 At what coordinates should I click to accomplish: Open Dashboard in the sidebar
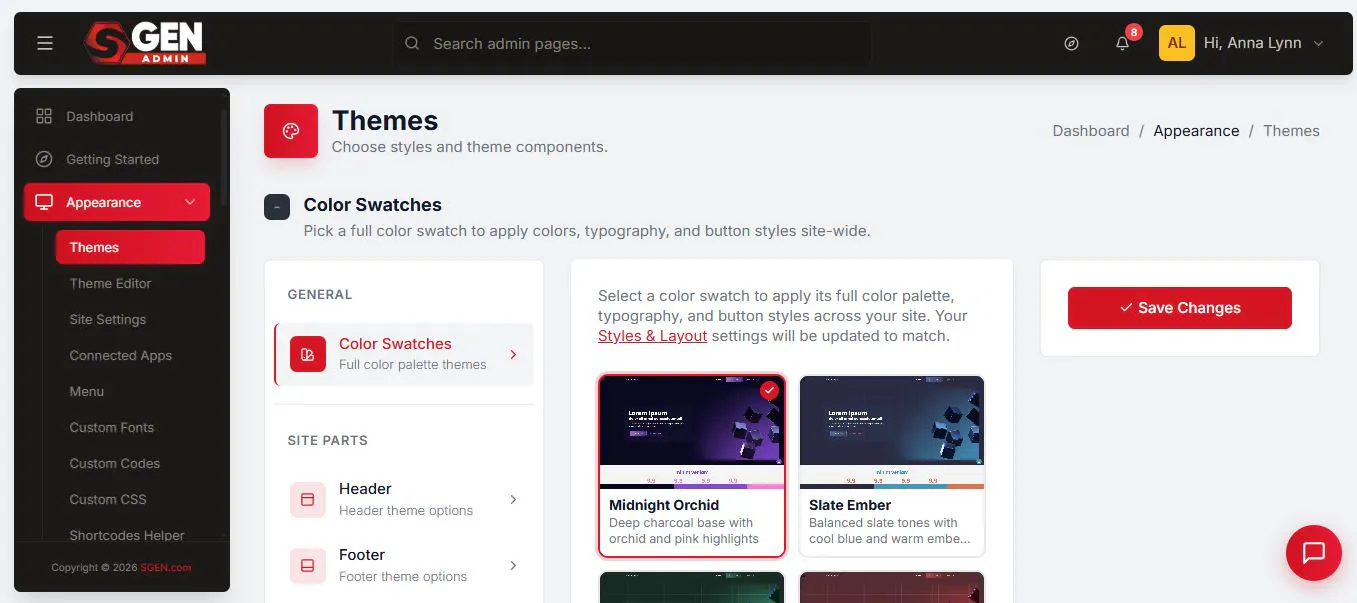click(117, 116)
